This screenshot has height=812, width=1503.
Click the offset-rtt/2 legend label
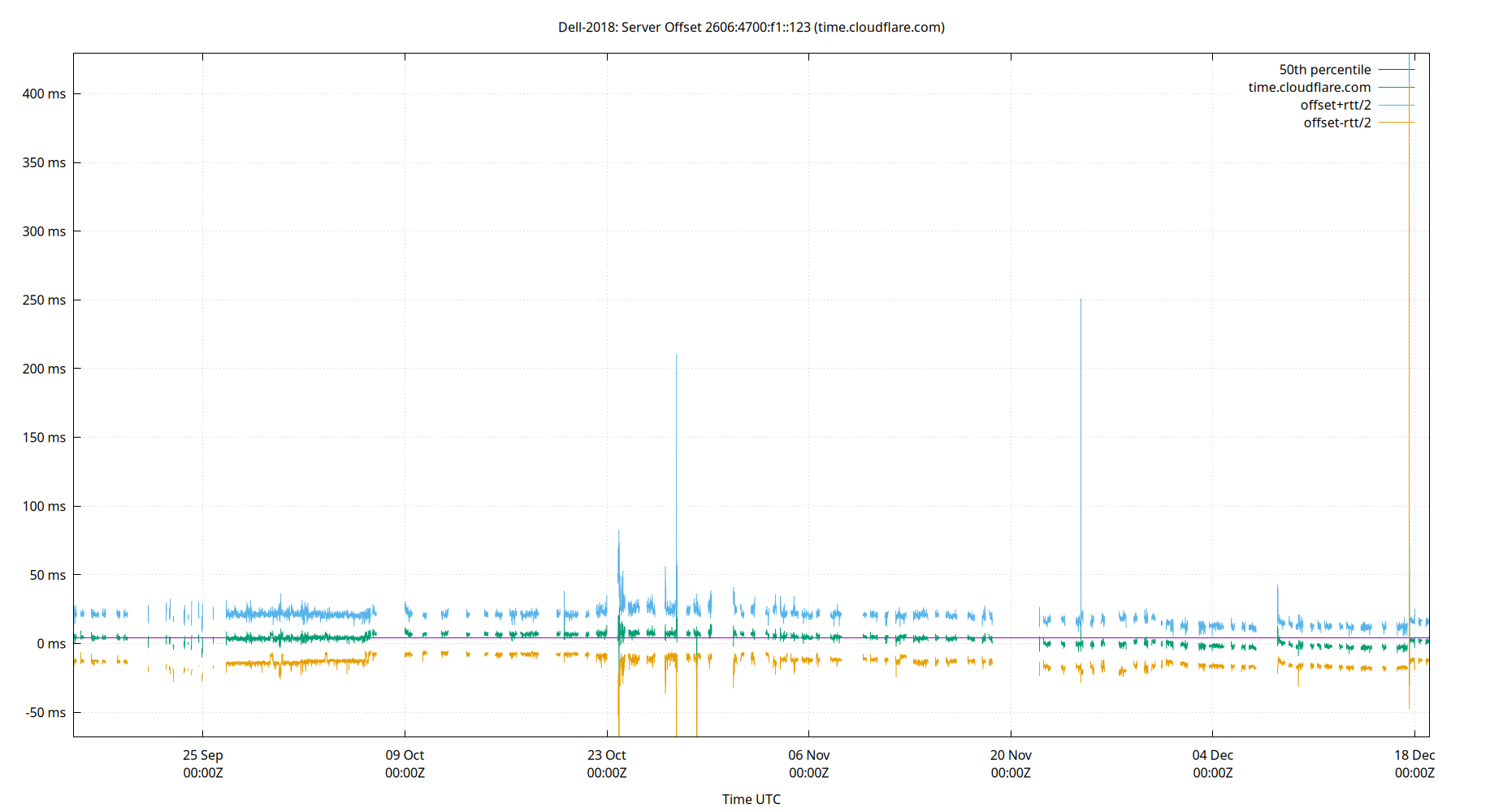point(1336,123)
